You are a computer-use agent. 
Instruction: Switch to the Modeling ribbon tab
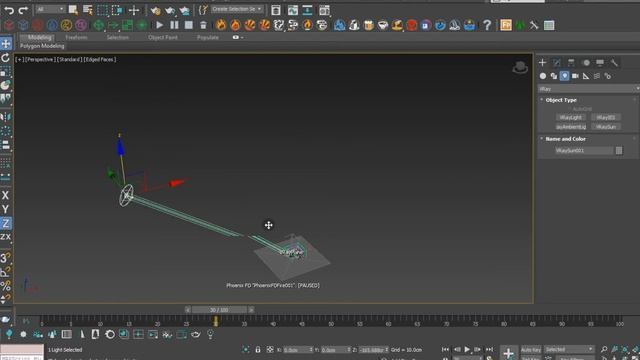39,38
